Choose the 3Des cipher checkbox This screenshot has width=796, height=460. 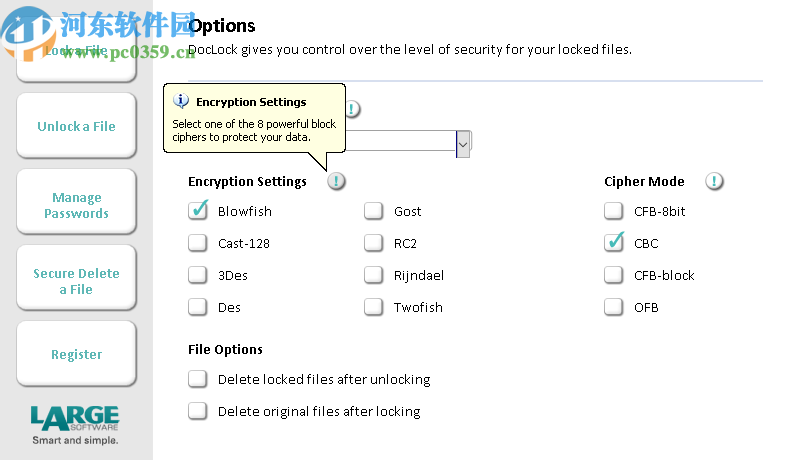click(x=198, y=275)
